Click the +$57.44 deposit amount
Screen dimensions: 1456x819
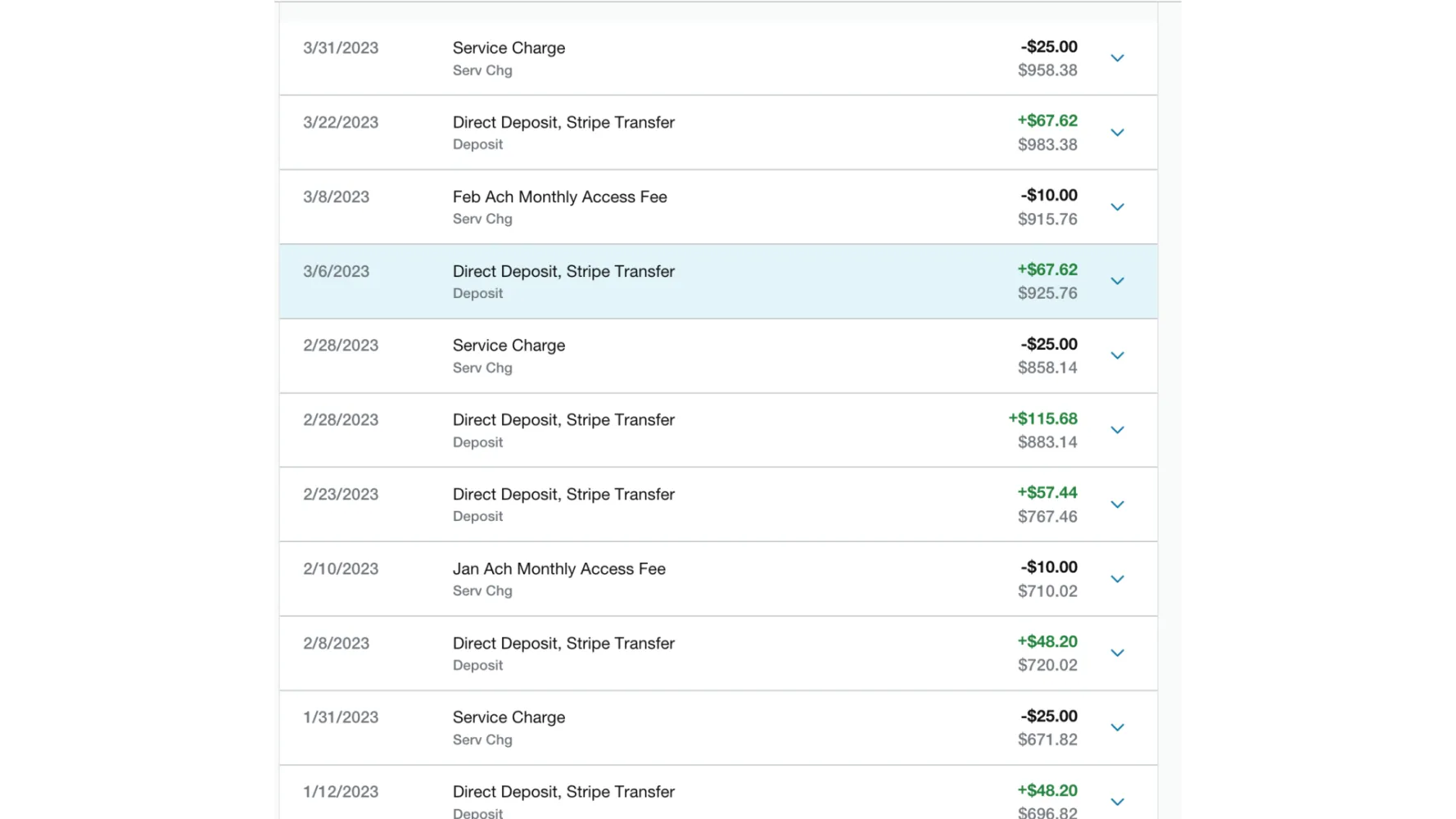(1047, 492)
